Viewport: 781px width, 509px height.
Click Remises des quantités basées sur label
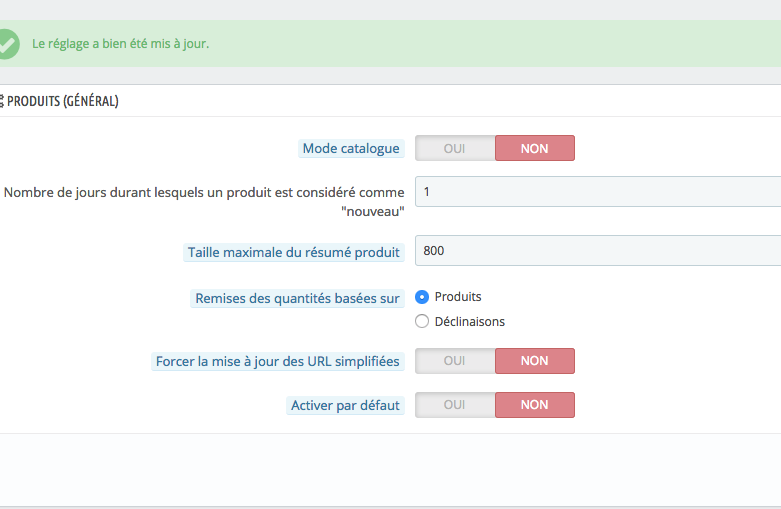(297, 298)
